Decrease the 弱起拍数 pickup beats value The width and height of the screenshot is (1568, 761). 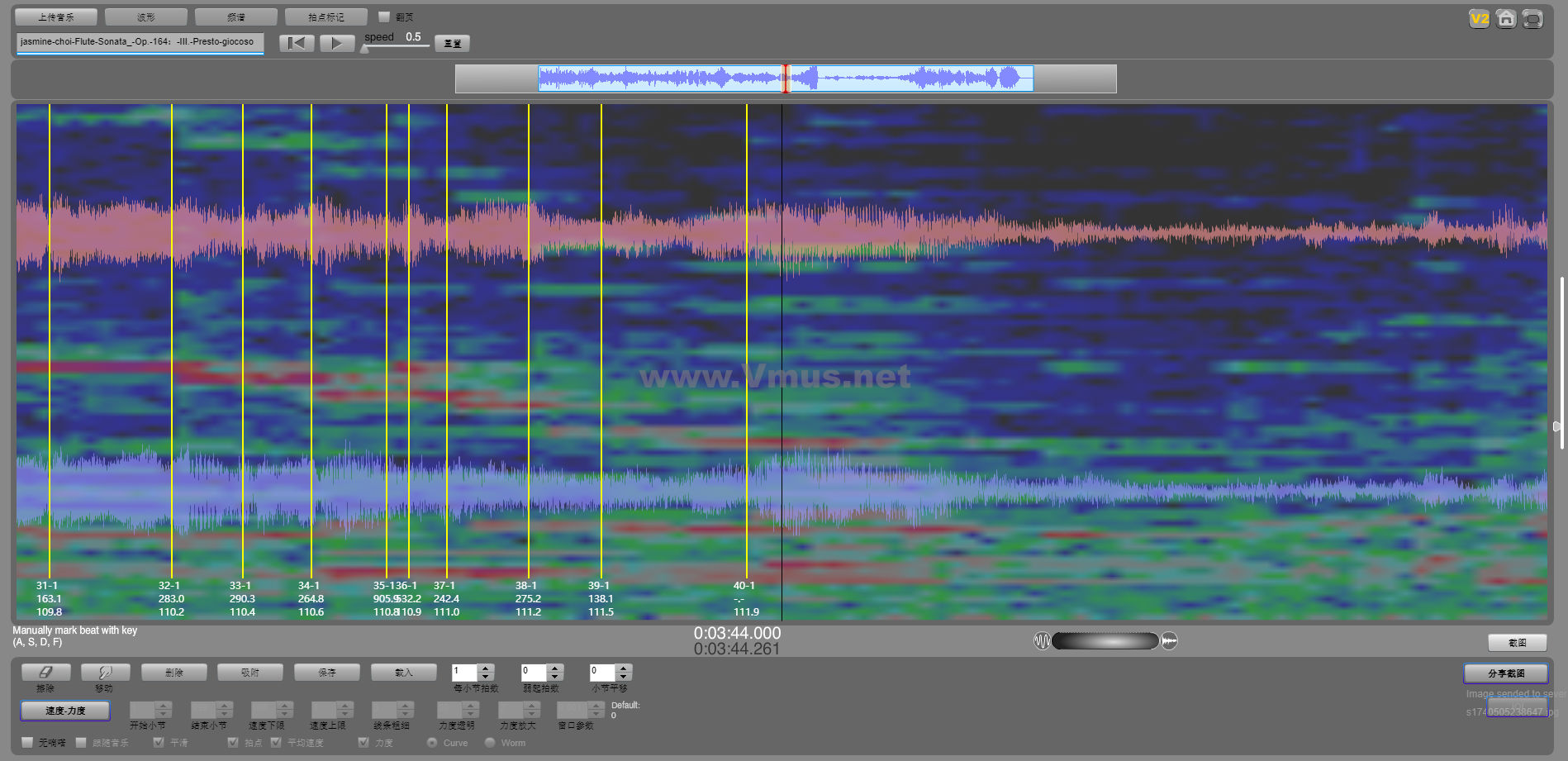555,677
